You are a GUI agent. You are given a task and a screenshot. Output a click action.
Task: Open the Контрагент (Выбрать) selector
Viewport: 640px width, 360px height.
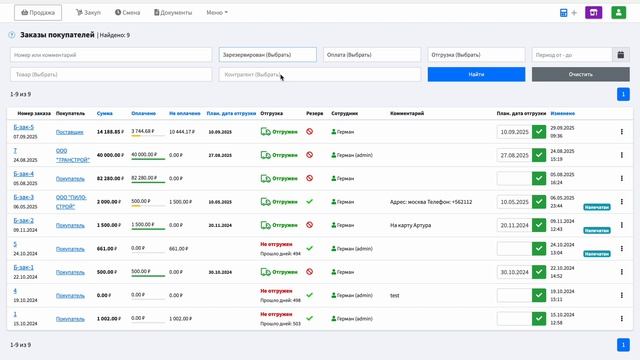(x=320, y=74)
